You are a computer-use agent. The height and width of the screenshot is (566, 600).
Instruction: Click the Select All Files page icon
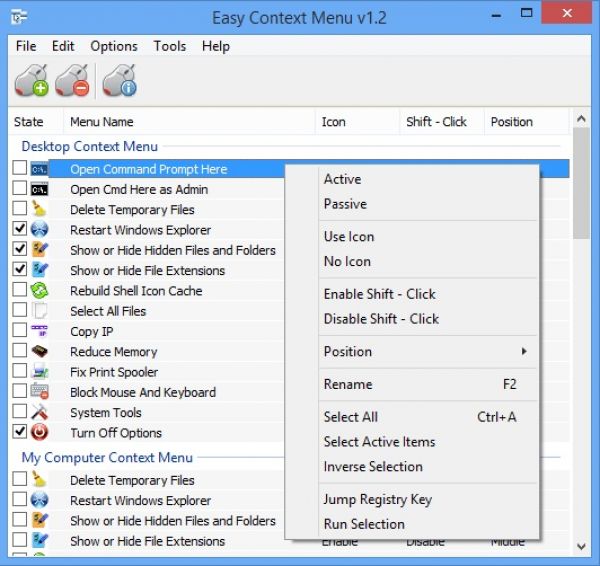pyautogui.click(x=39, y=311)
